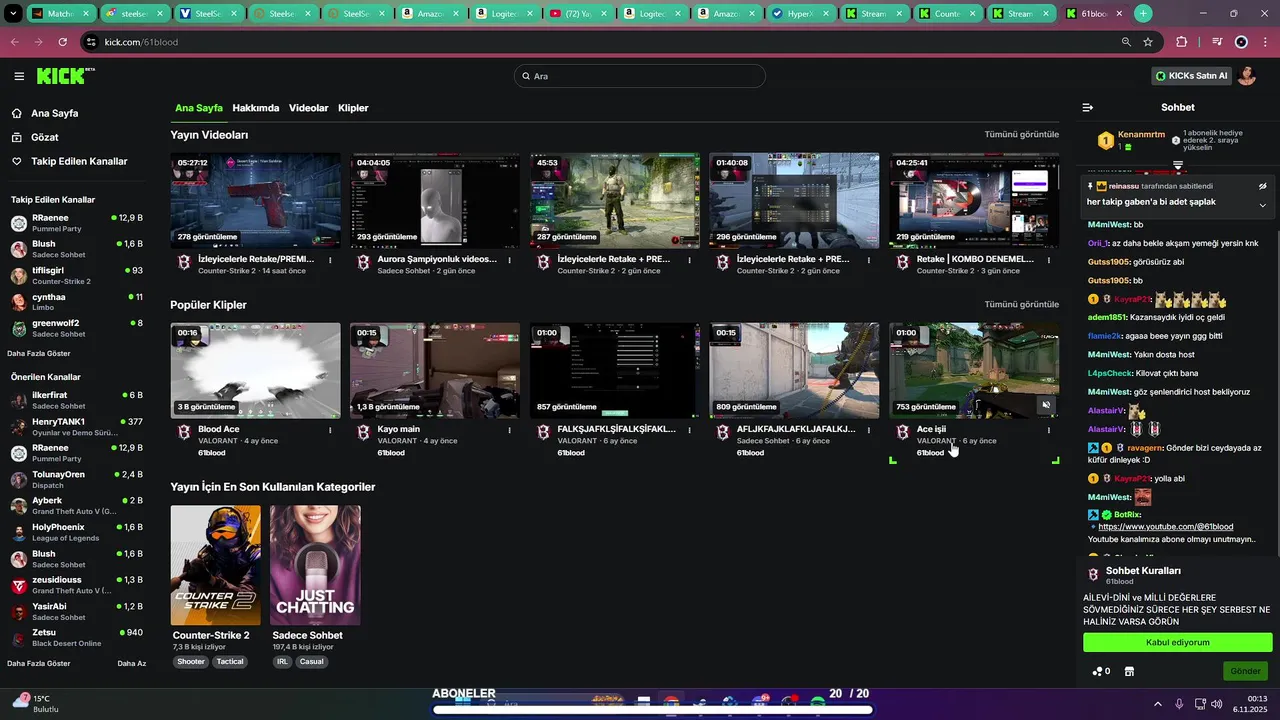Screen dimensions: 1280x720
Task: Collapse the chat panel with the arrow icon
Action: click(1088, 107)
